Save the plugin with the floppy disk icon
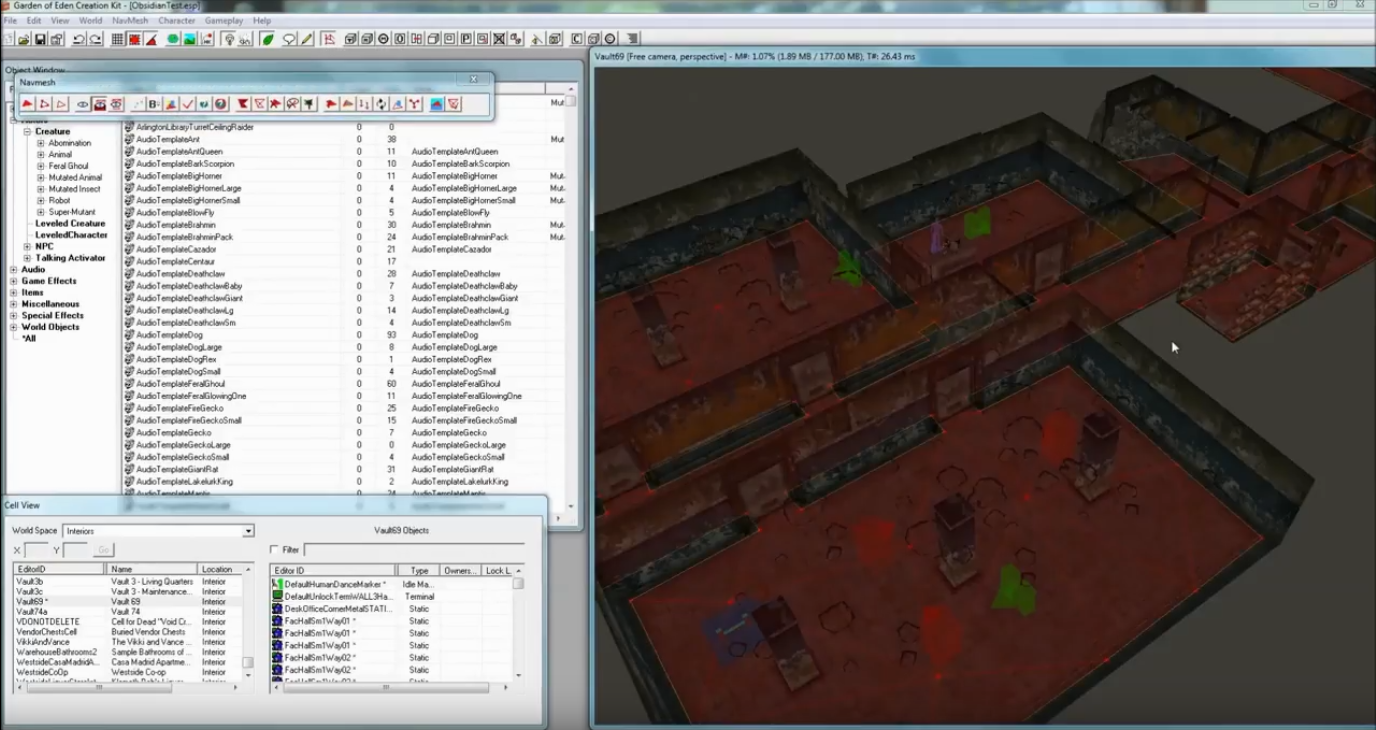This screenshot has height=730, width=1376. (x=40, y=40)
